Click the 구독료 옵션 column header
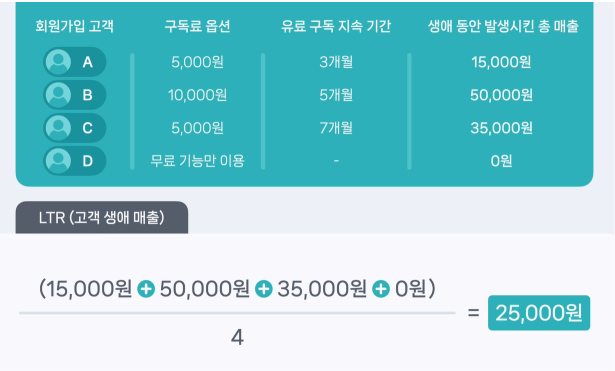 (197, 26)
